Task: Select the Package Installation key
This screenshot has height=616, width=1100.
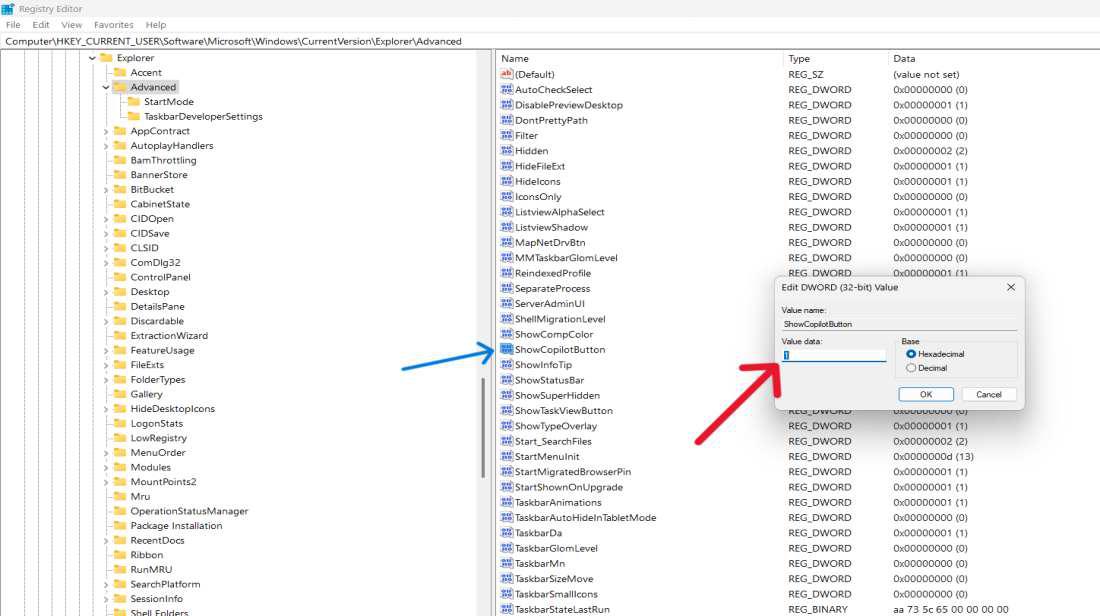Action: 176,526
